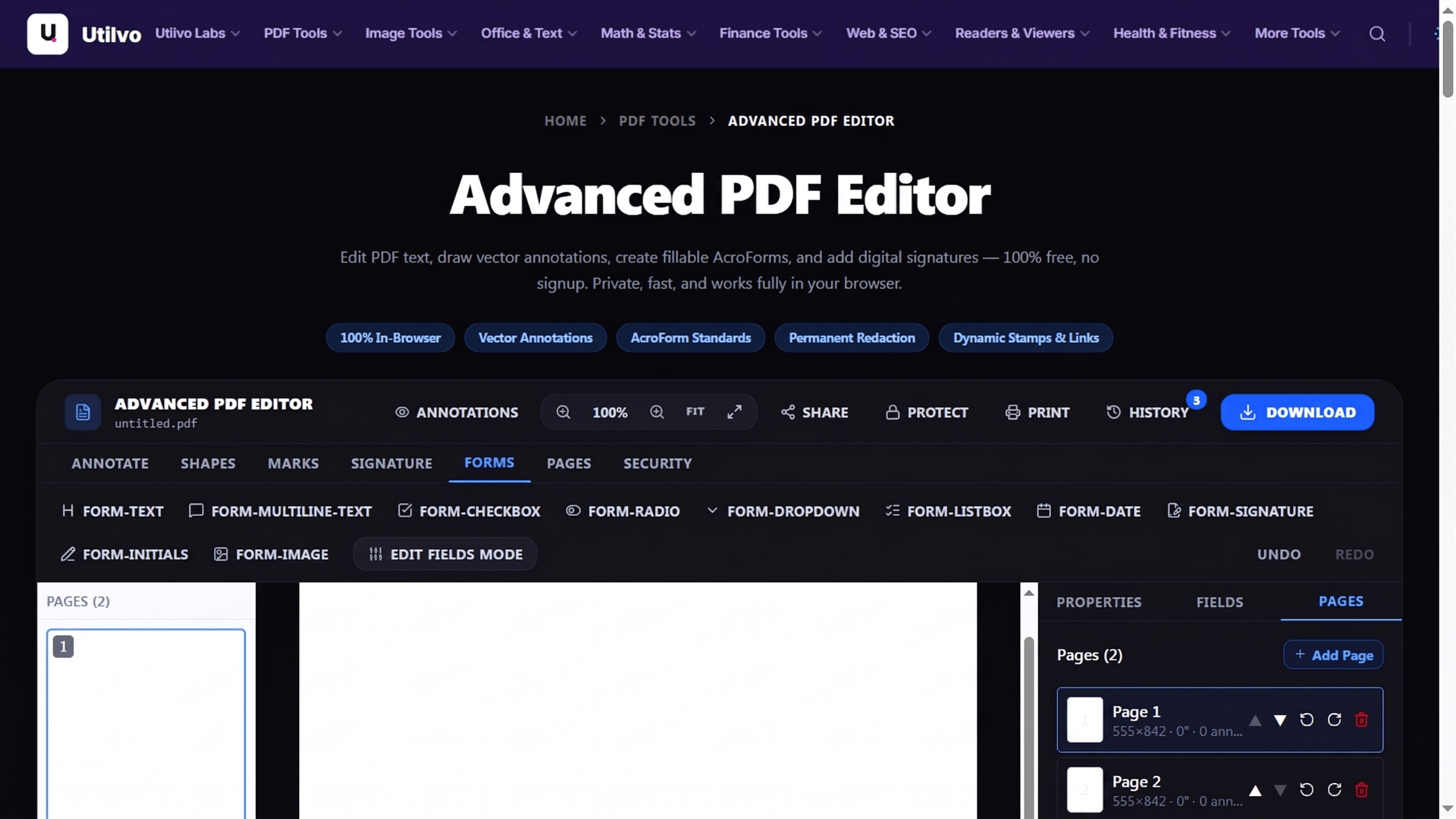Click the Download button

[1297, 412]
